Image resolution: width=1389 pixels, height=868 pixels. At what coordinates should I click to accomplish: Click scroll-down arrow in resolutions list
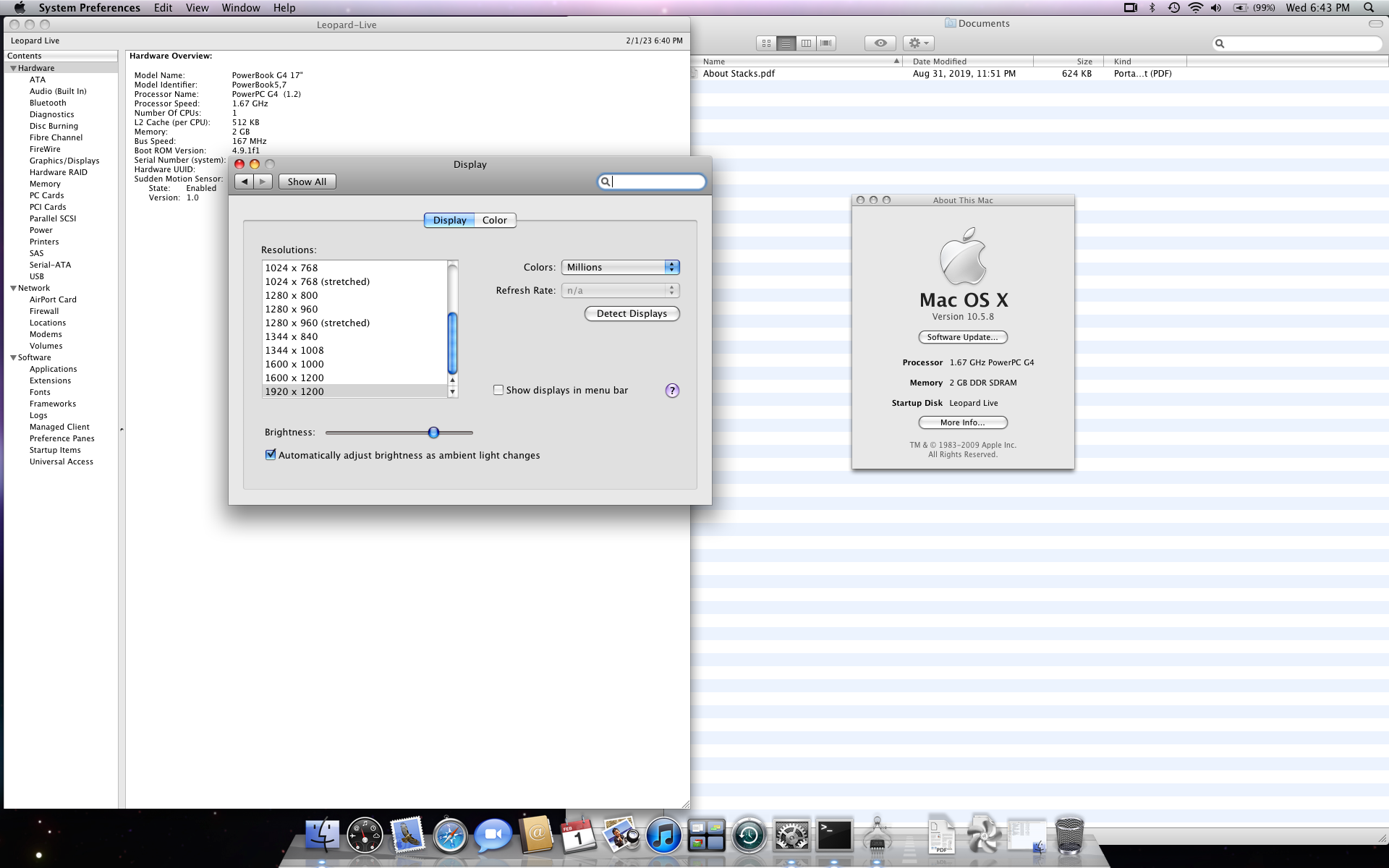pos(452,391)
